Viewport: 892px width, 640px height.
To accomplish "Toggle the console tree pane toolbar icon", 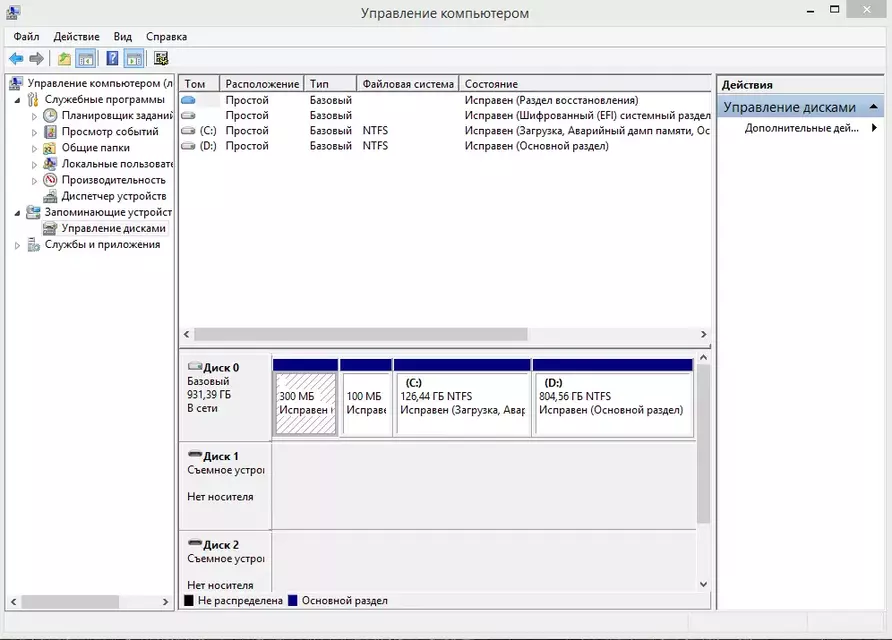I will (86, 58).
